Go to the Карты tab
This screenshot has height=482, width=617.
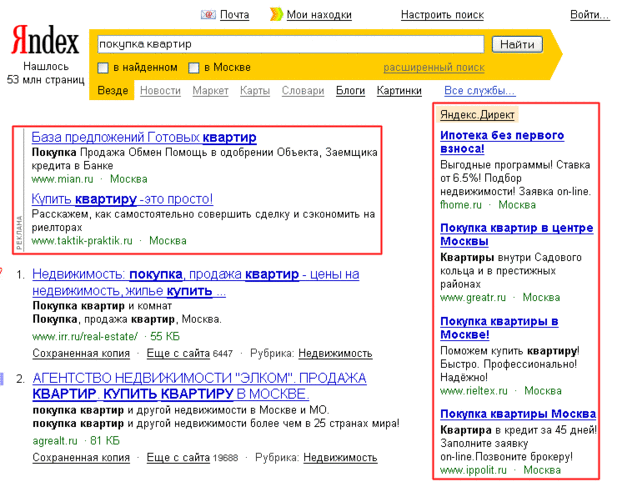point(255,90)
